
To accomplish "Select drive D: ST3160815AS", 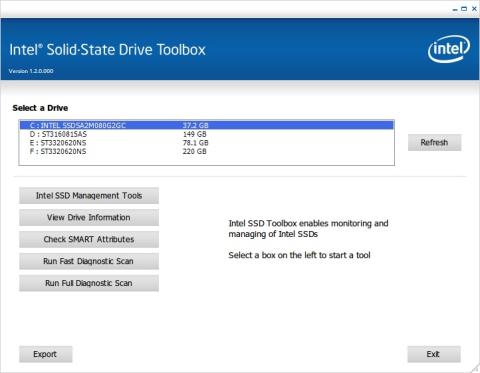I will click(207, 134).
